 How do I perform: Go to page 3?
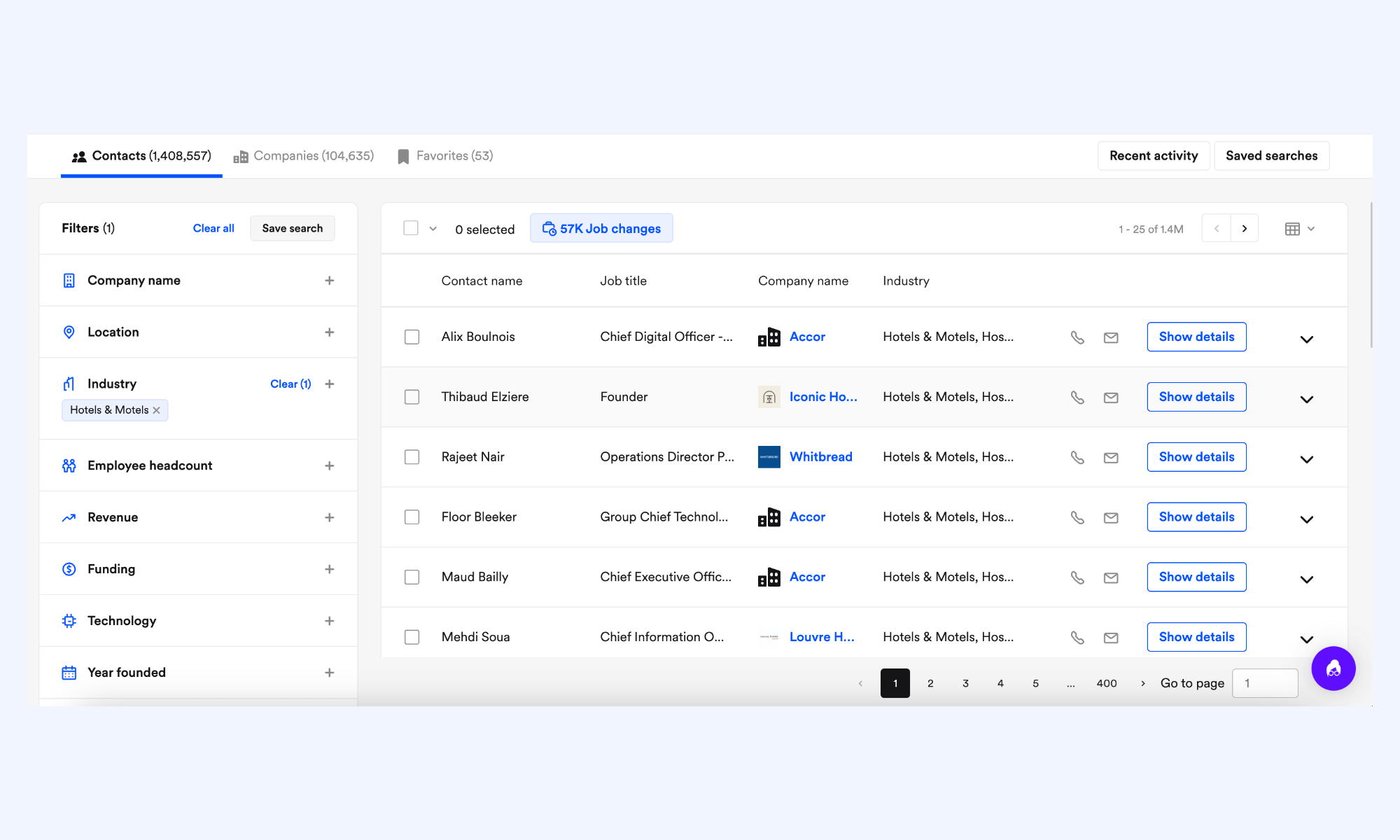(965, 683)
